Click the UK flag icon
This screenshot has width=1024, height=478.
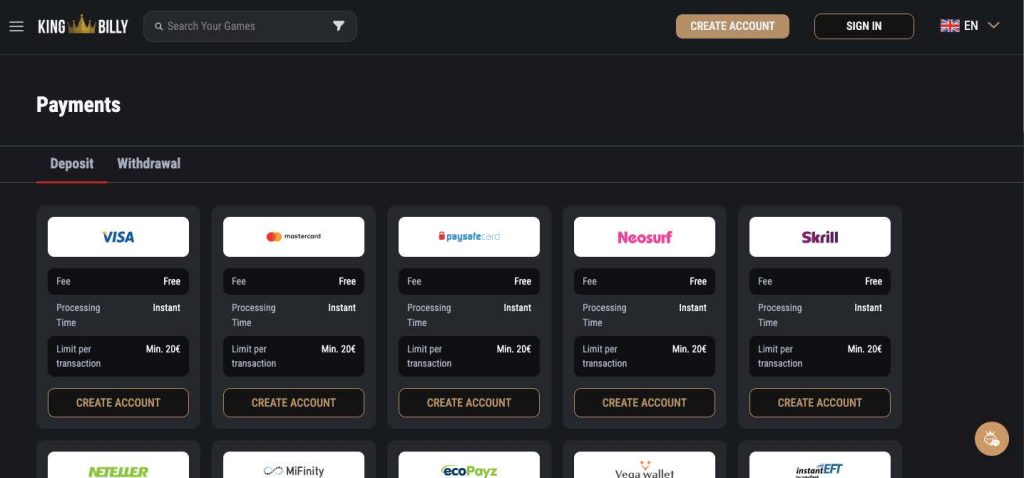click(950, 25)
